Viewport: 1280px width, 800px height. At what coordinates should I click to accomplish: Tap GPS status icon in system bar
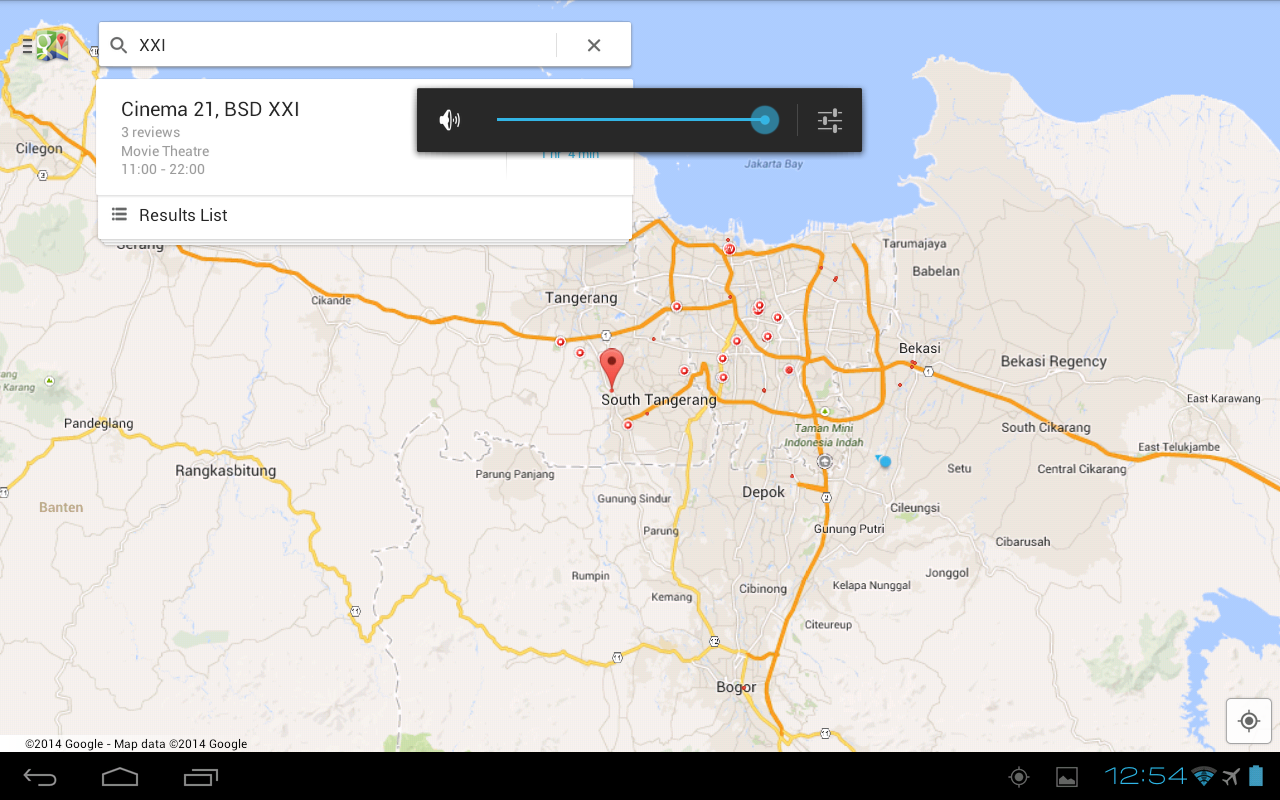(x=1019, y=777)
